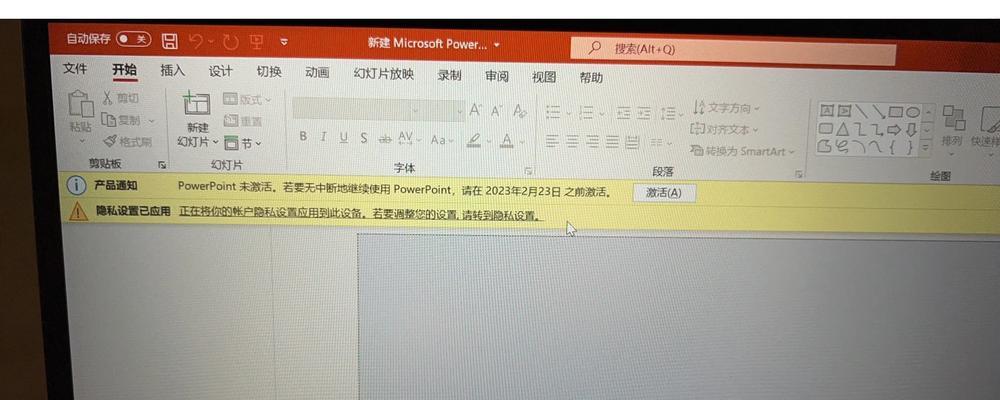The height and width of the screenshot is (400, 1000).
Task: Click 转换为 SmartArt button
Action: 743,151
